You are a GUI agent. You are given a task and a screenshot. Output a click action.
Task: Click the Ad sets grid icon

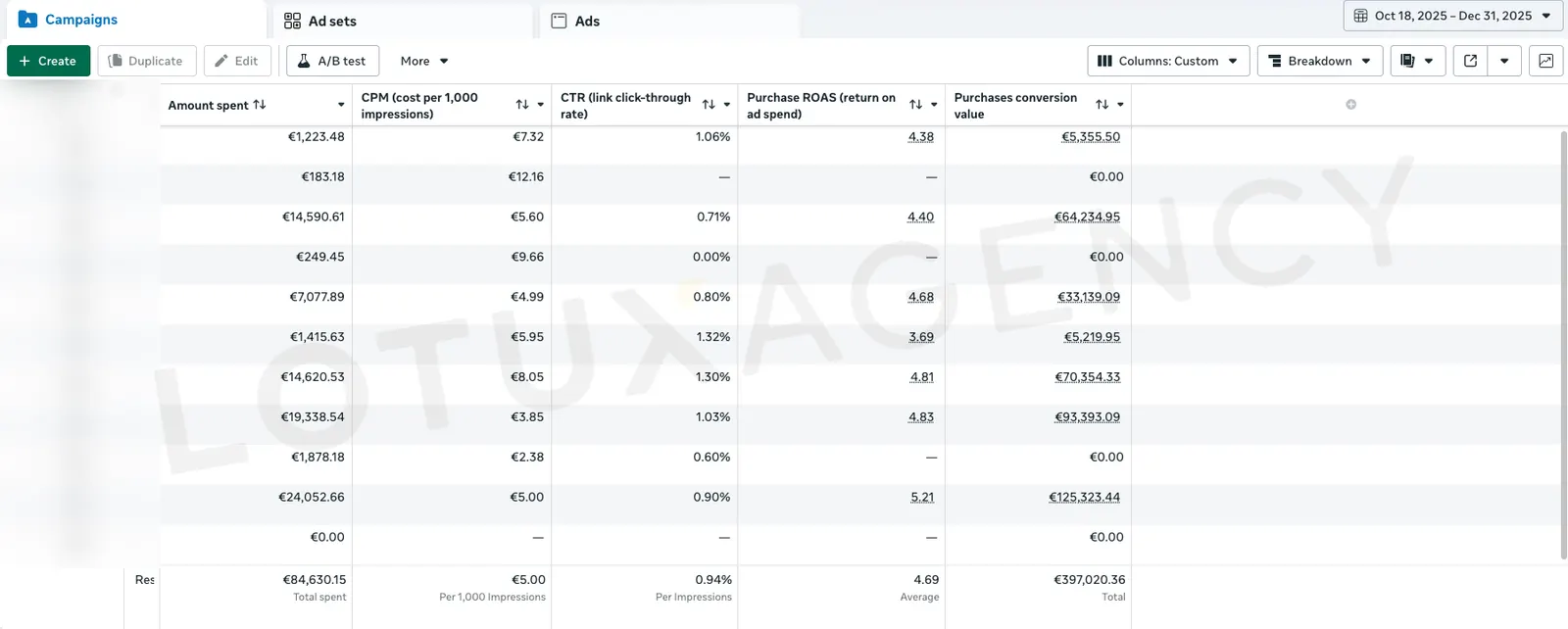292,21
